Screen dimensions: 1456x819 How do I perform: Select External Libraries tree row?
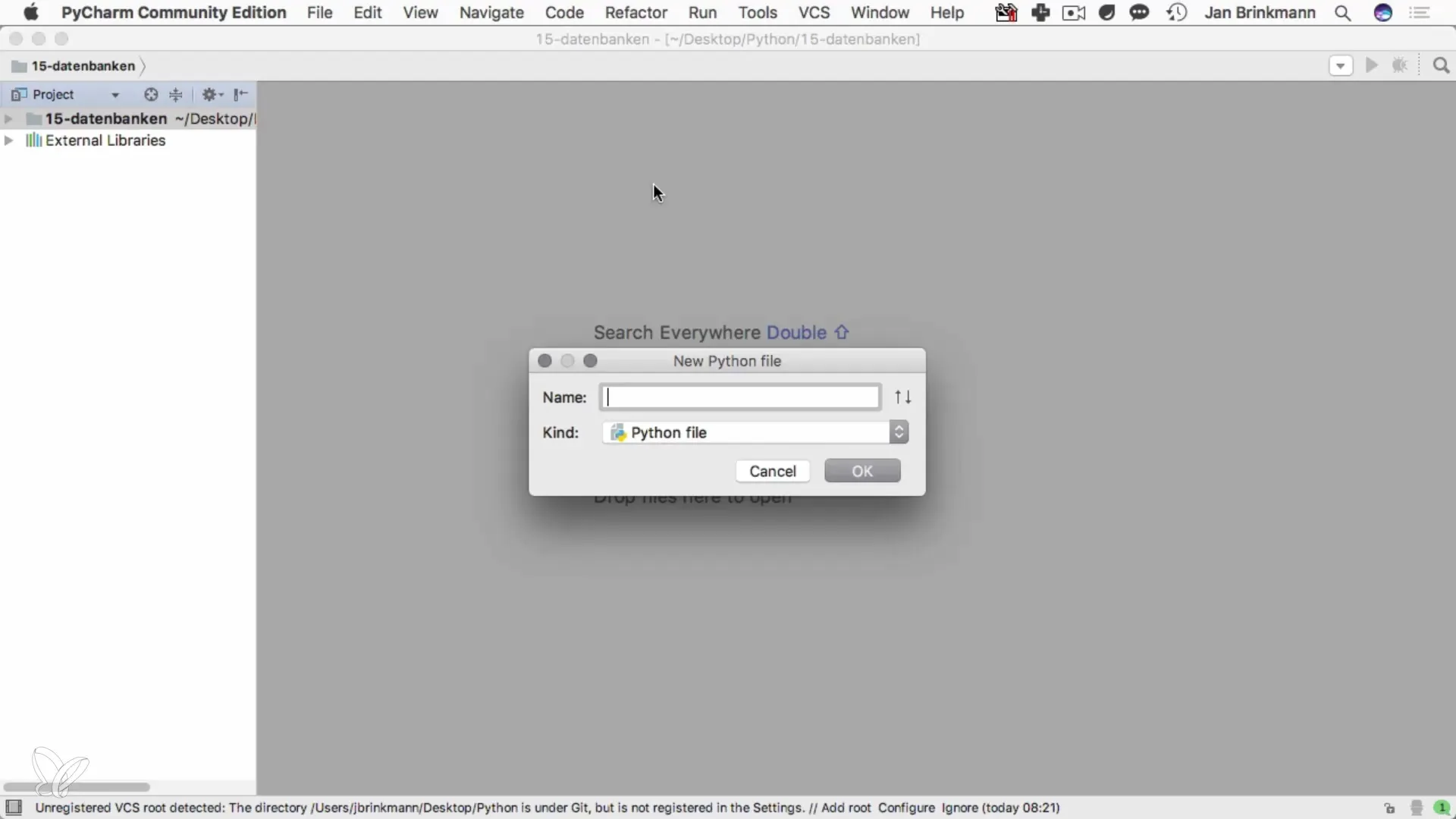pos(128,140)
